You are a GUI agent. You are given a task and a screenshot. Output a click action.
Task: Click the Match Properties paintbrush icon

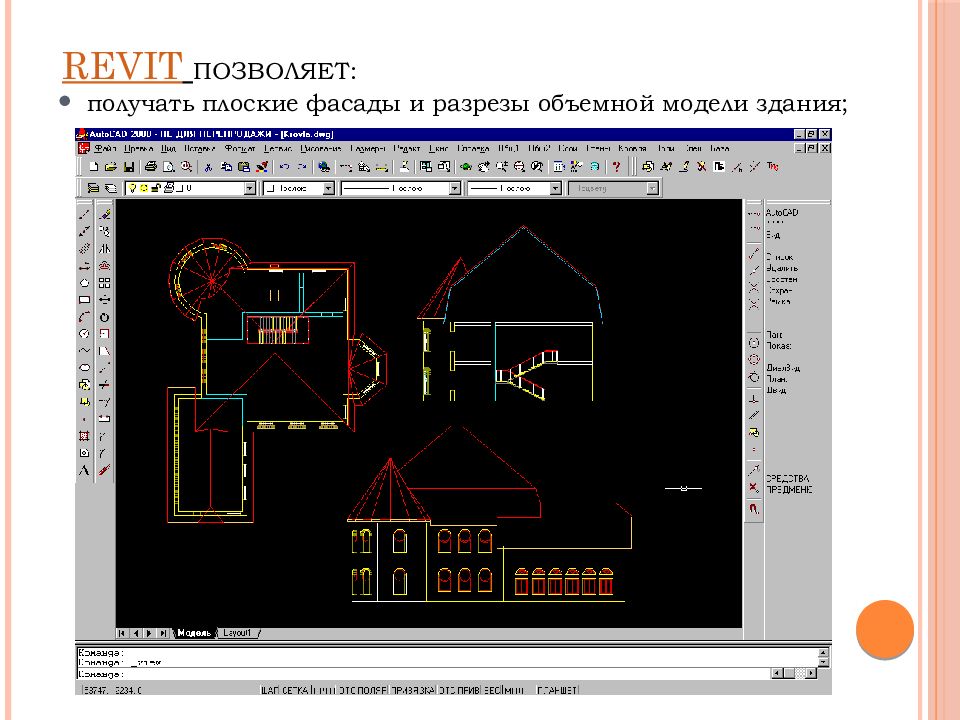[262, 167]
